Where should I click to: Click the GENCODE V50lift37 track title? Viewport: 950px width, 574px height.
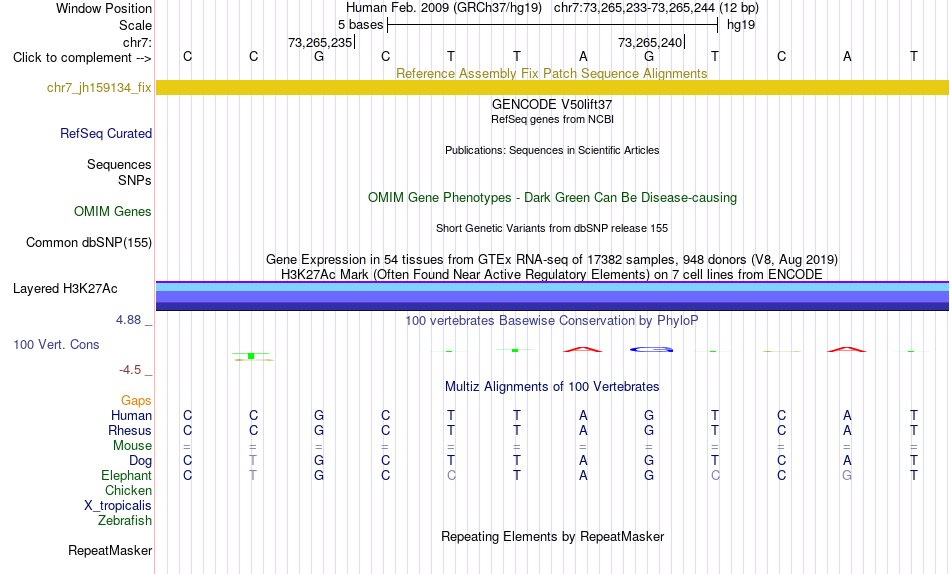[552, 104]
